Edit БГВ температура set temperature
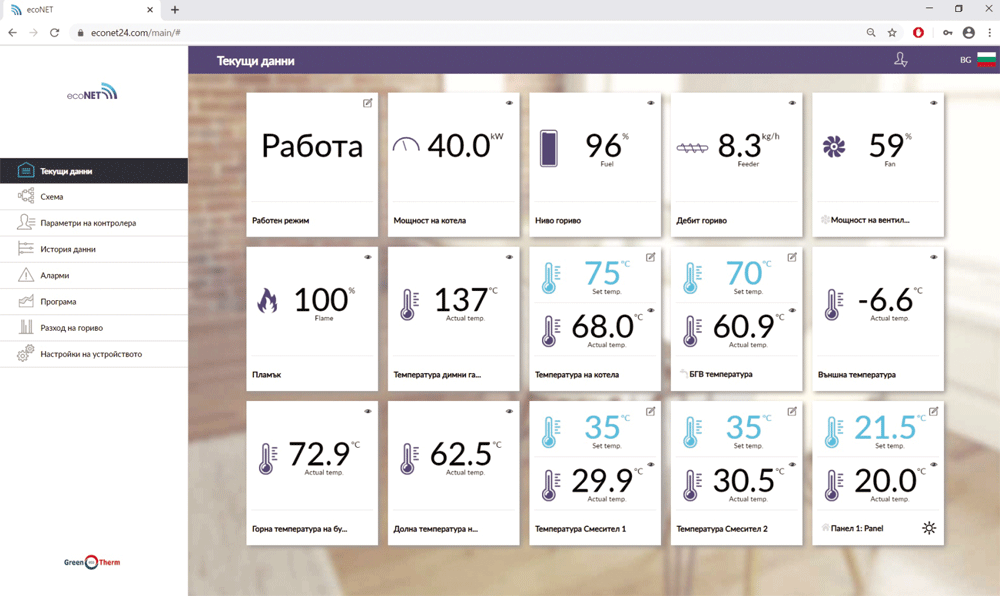This screenshot has width=1000, height=596. tap(793, 256)
